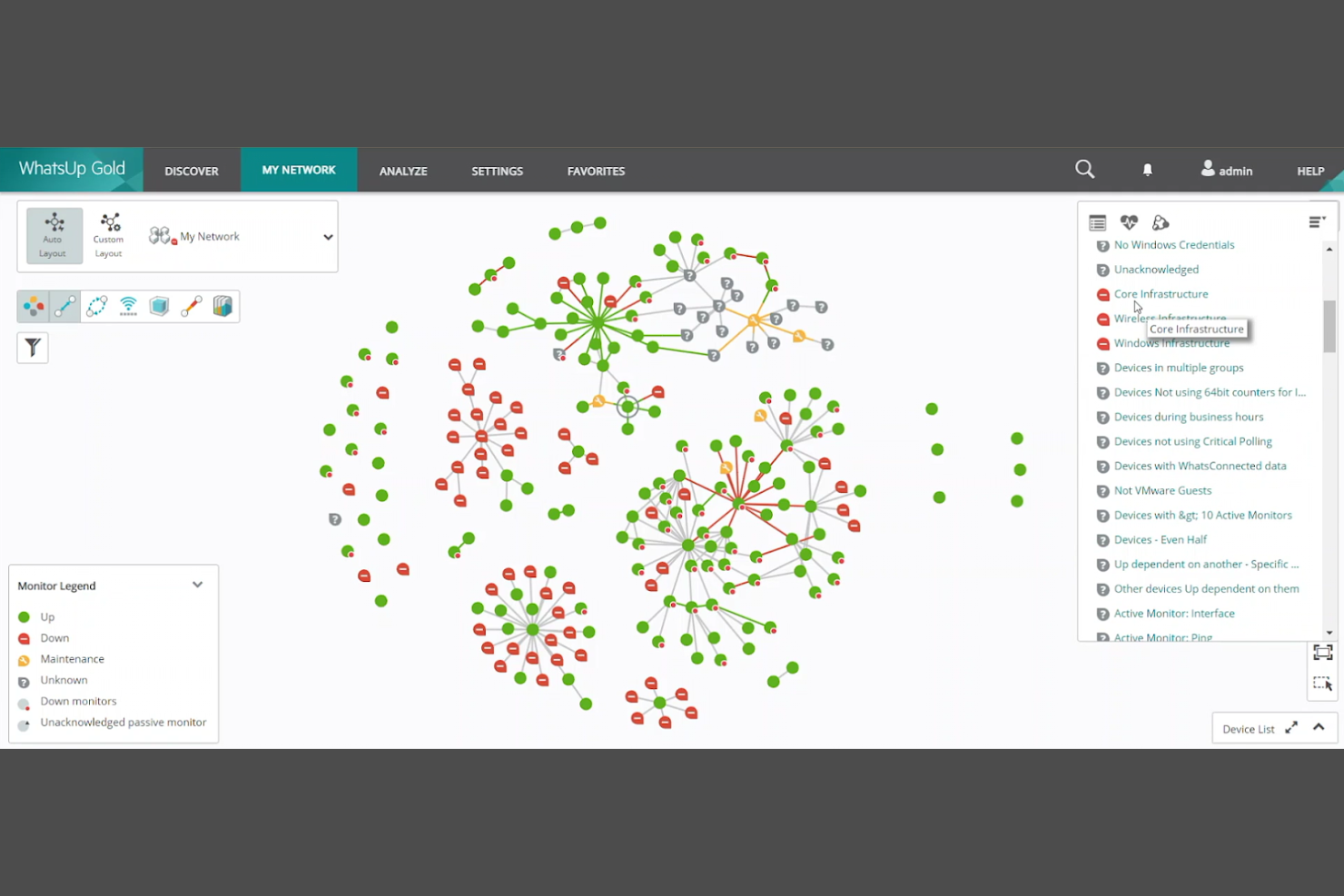
Task: Enable the dependencies overlay icon
Action: tap(96, 306)
